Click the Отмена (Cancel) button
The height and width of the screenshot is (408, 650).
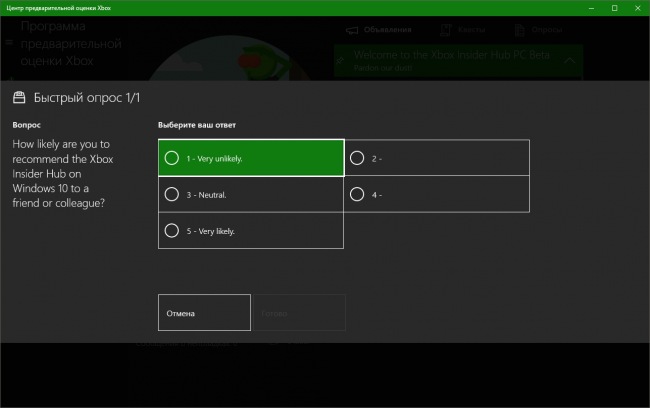[x=204, y=313]
